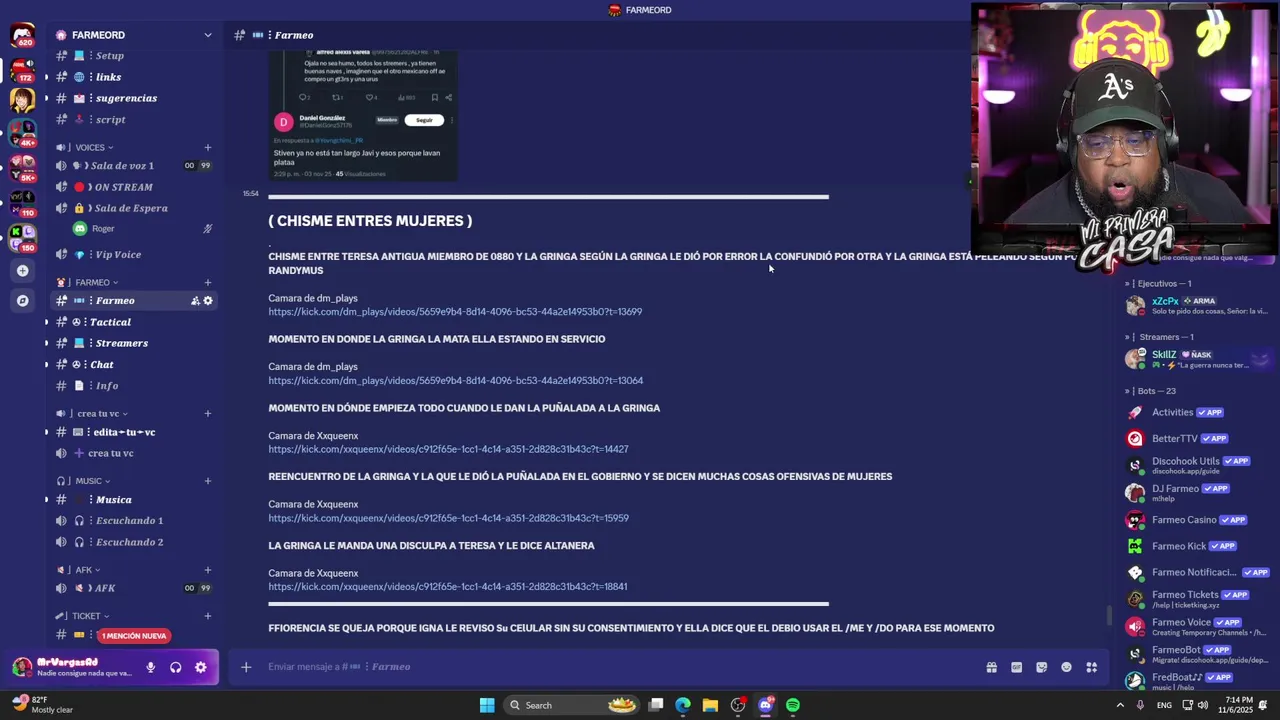Open Xxqueenx link ending t=15959
This screenshot has height=720, width=1280.
[x=448, y=519]
